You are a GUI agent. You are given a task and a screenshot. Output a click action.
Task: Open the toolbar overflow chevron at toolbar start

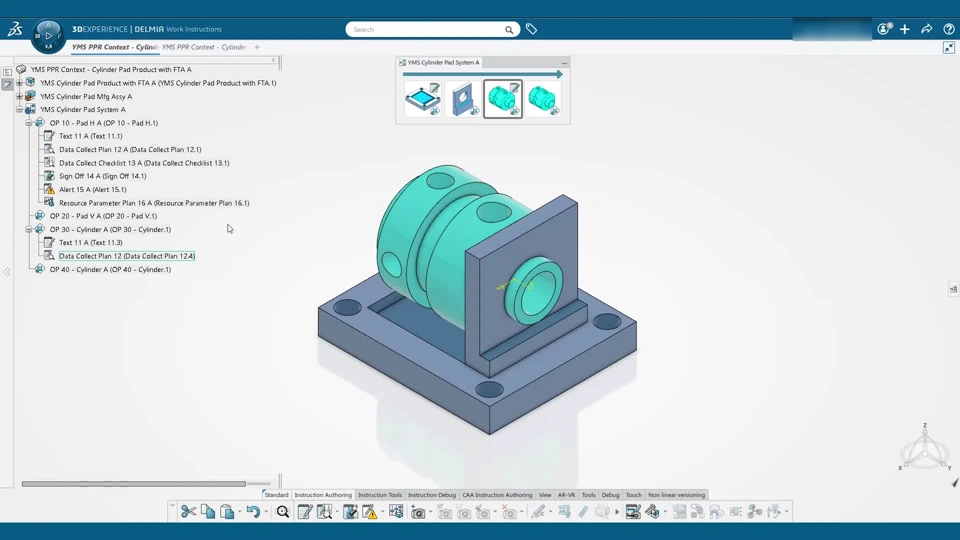173,506
